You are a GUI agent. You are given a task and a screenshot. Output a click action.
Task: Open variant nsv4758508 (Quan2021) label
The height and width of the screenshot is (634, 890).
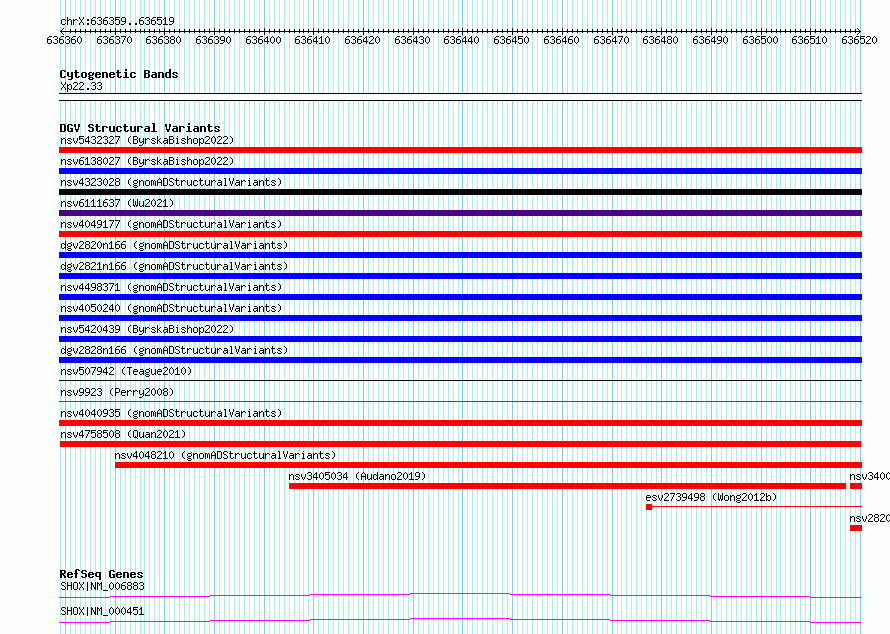(123, 434)
